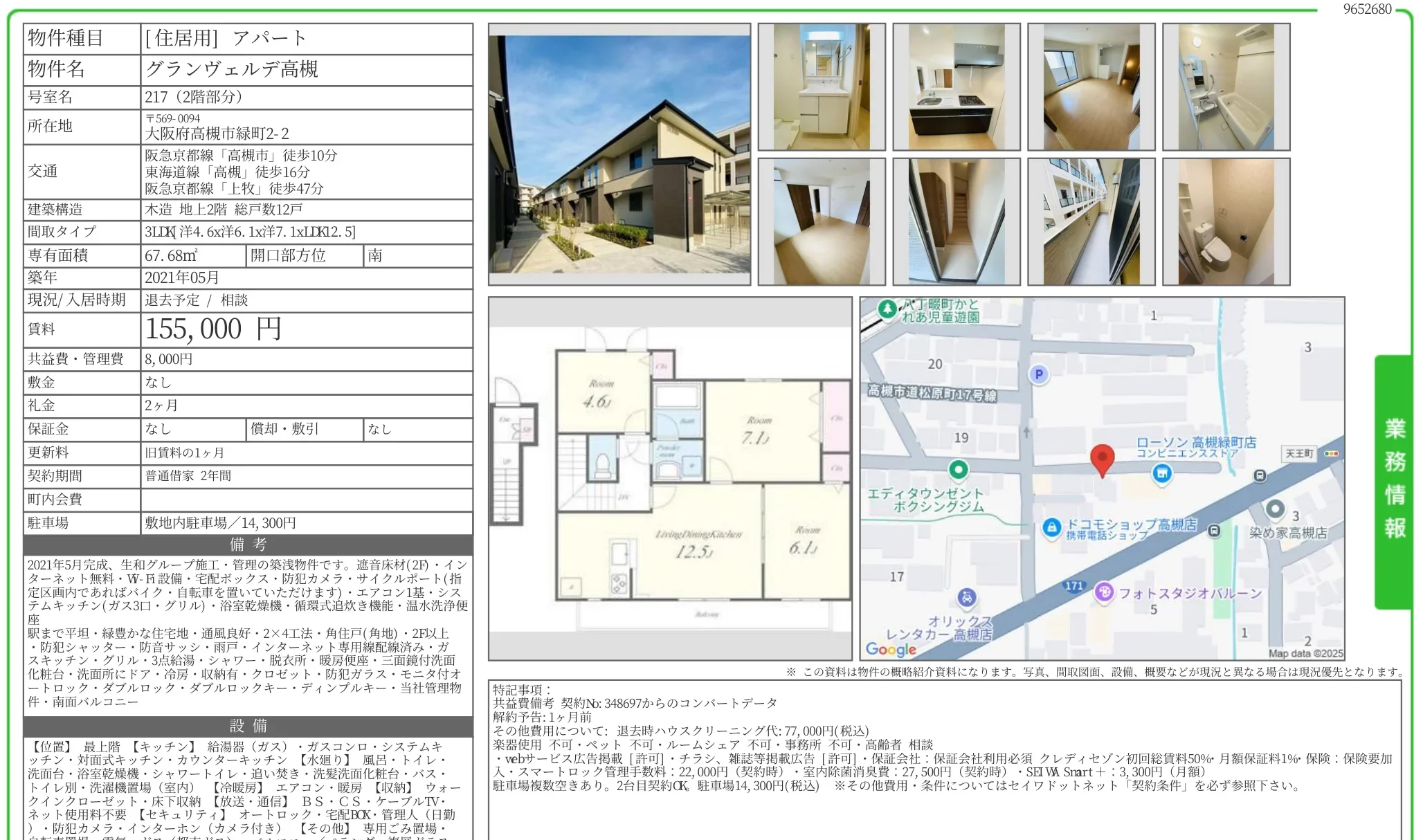Viewport: 1423px width, 840px height.
Task: Click the 設備 section header
Action: point(248,726)
